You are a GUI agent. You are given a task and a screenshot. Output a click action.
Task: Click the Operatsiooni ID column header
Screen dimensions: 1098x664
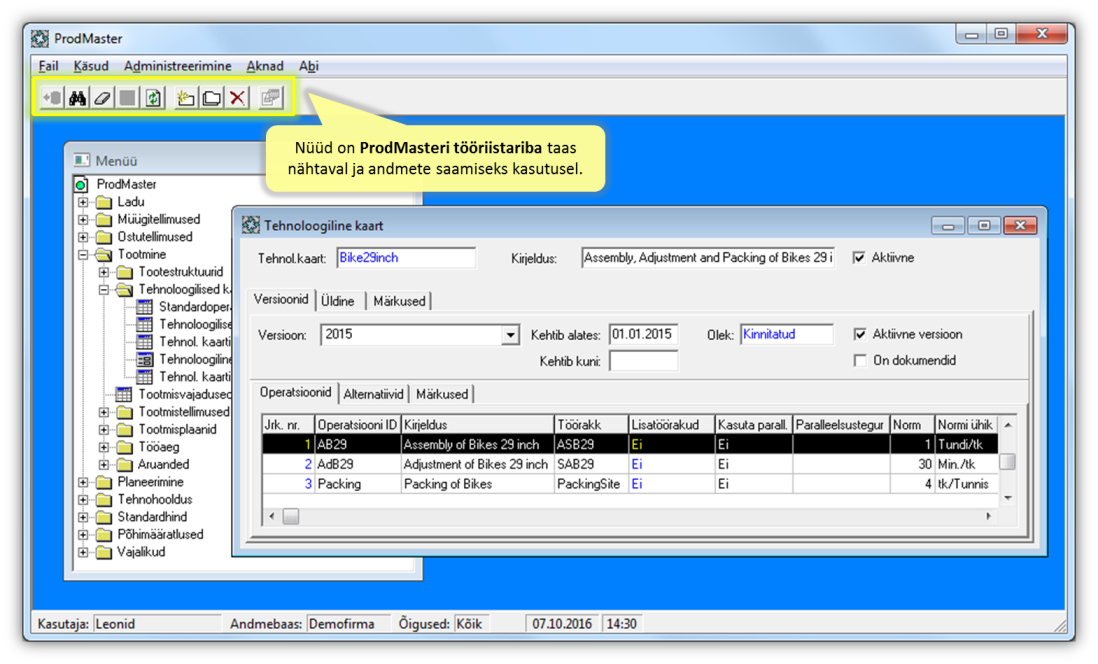[358, 424]
